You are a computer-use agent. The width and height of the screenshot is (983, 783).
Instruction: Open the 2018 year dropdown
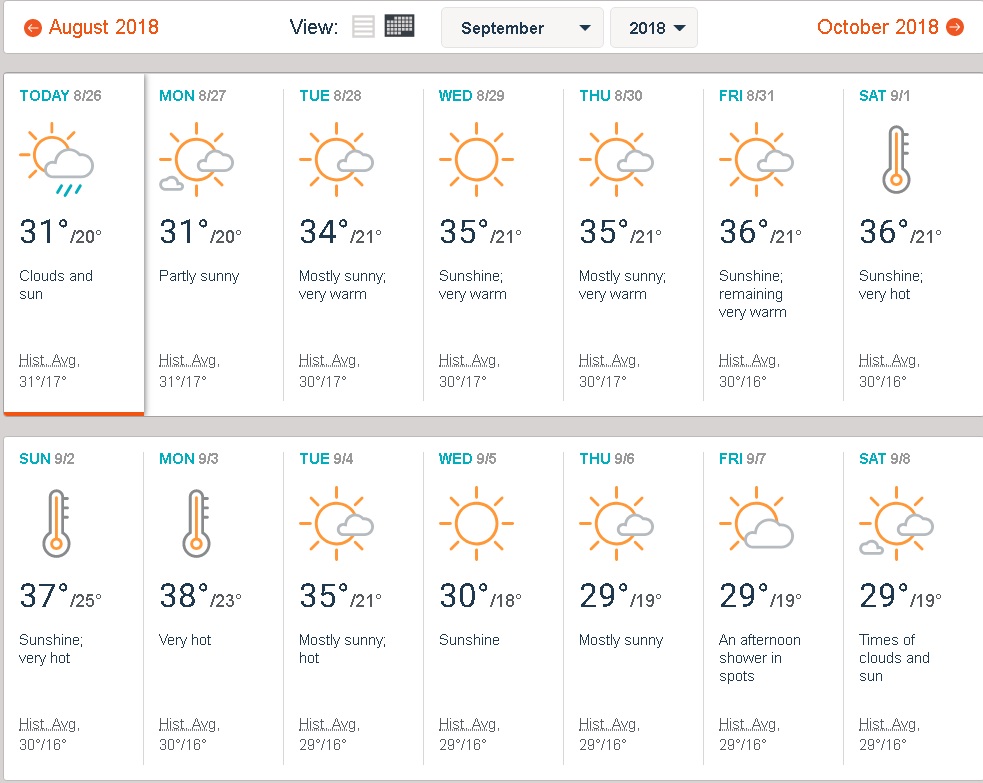[x=653, y=28]
